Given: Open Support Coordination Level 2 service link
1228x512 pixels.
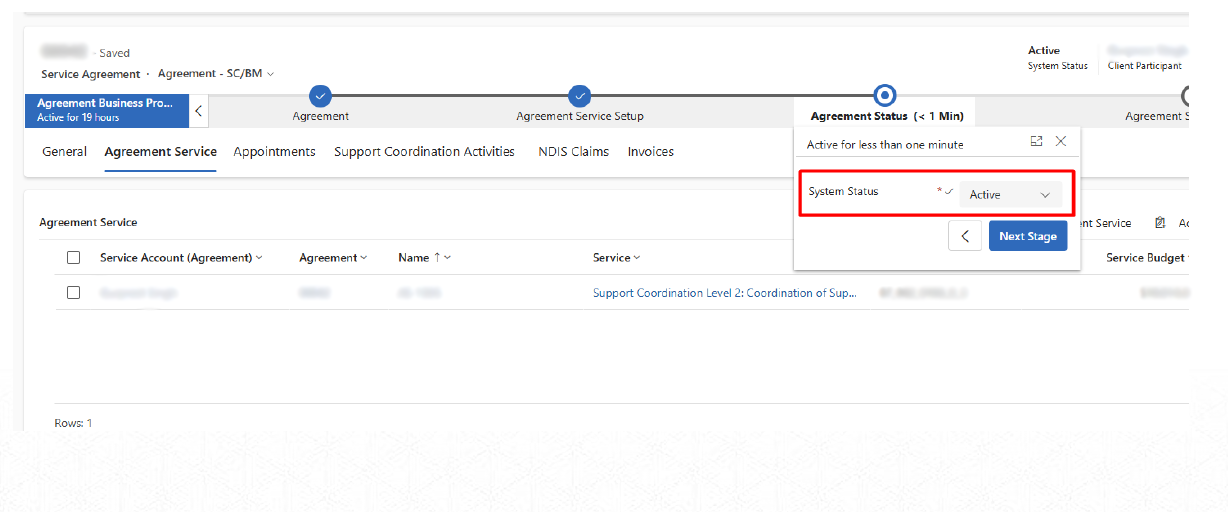Looking at the screenshot, I should [x=724, y=294].
